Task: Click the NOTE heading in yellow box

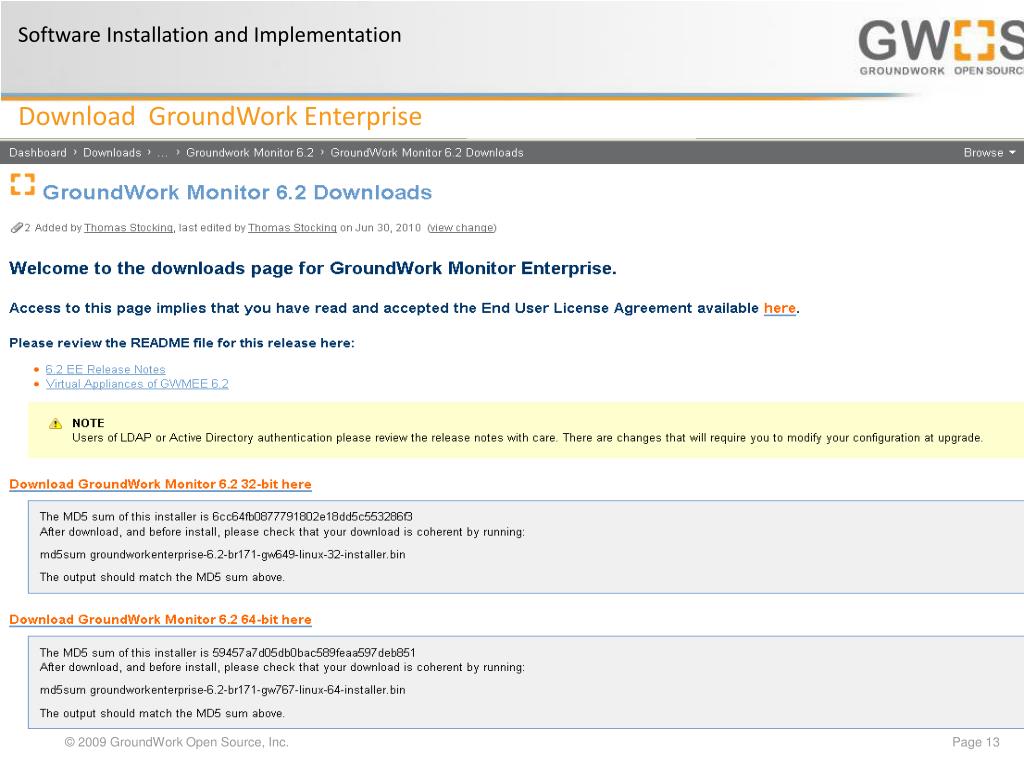Action: tap(88, 423)
